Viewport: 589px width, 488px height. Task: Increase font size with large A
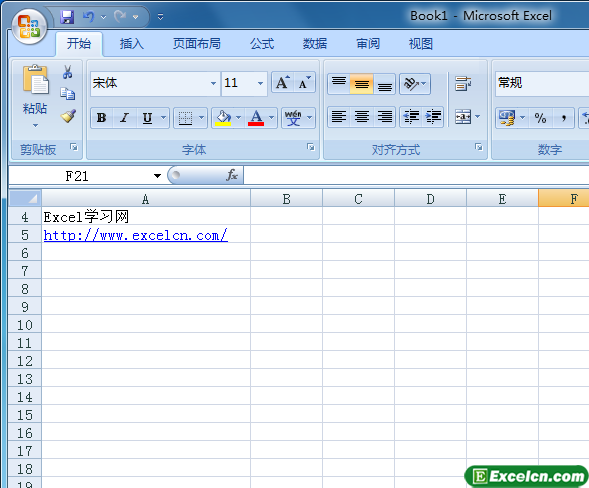(282, 83)
